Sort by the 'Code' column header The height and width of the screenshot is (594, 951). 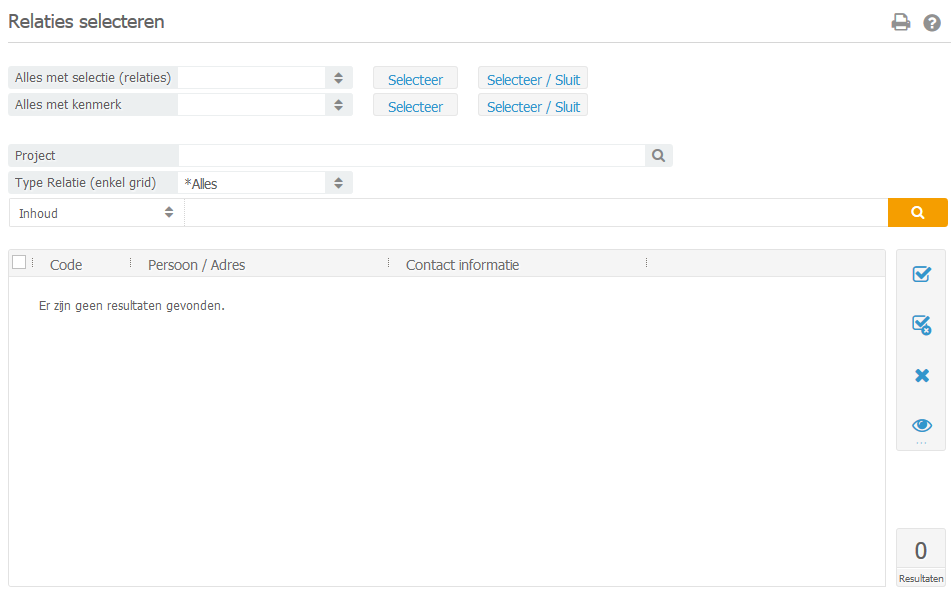[x=66, y=265]
